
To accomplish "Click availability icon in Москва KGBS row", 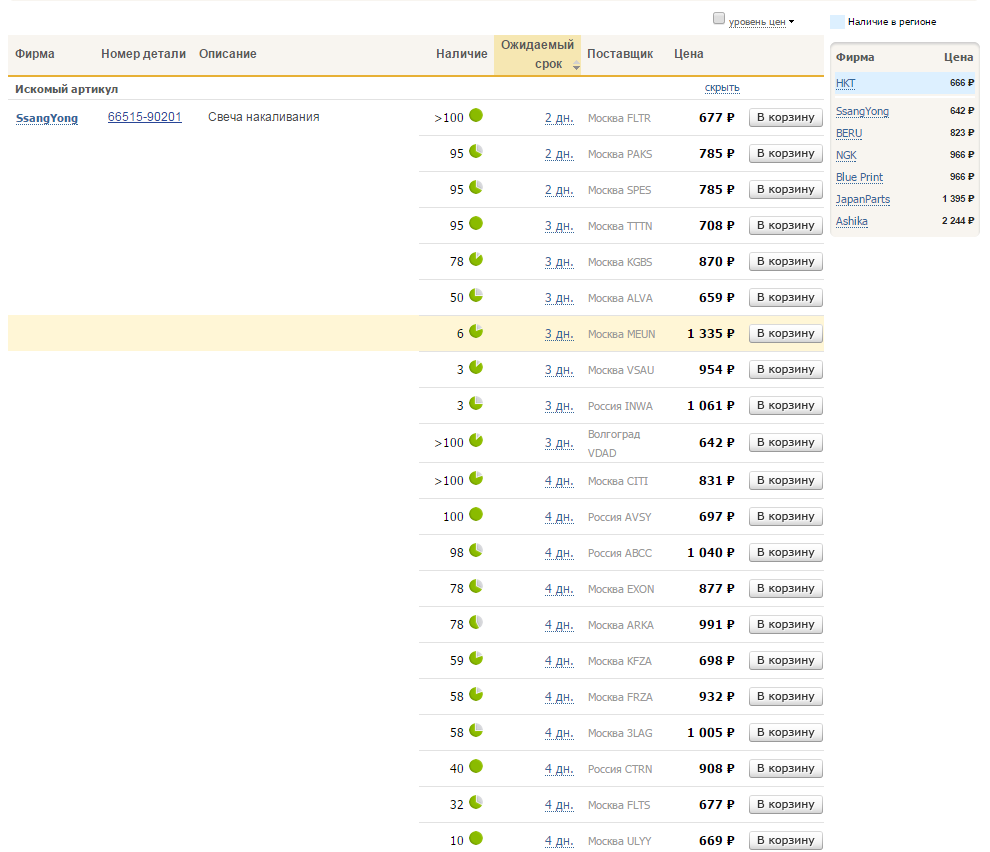I will [x=476, y=259].
